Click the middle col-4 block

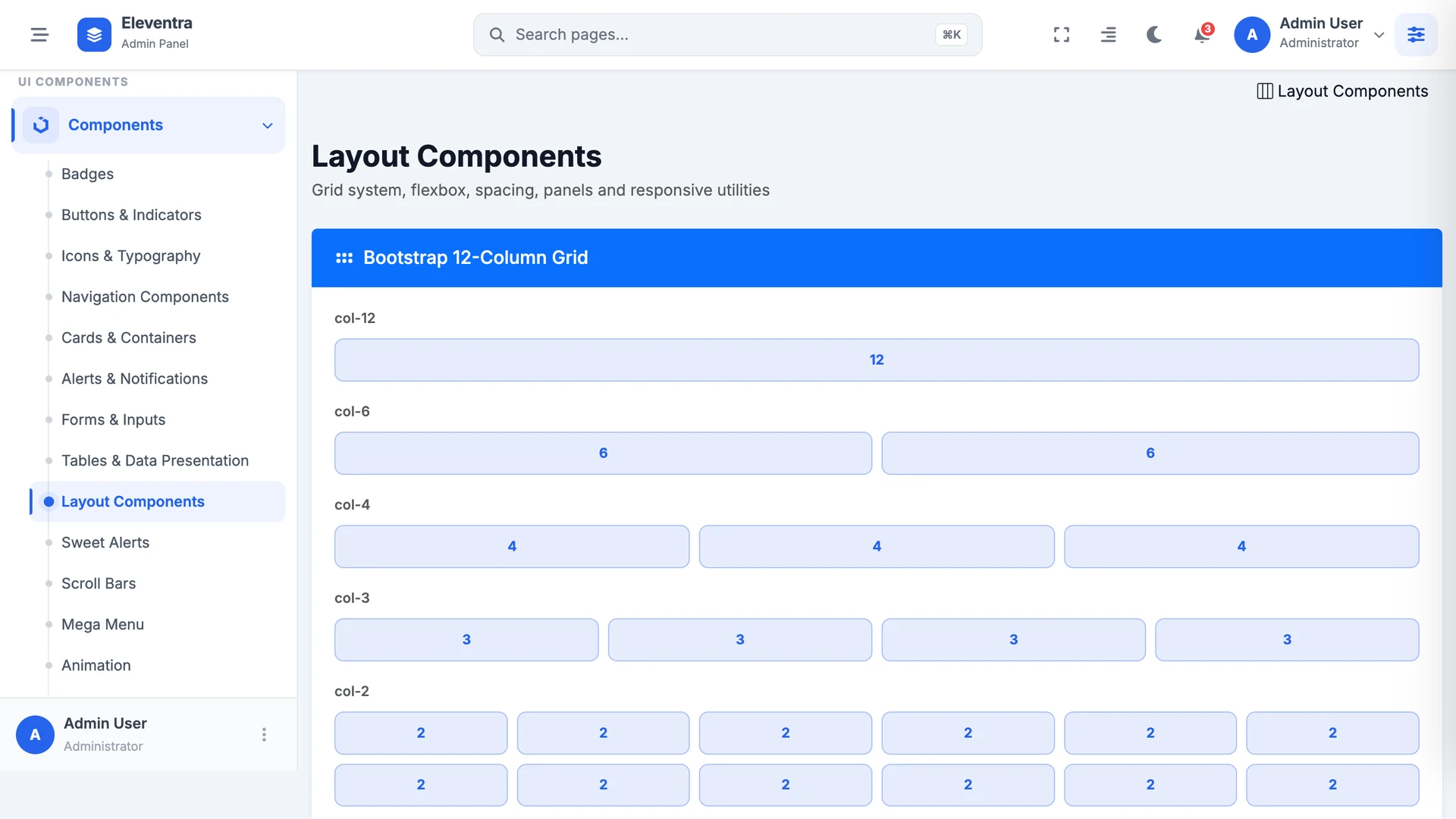click(877, 546)
